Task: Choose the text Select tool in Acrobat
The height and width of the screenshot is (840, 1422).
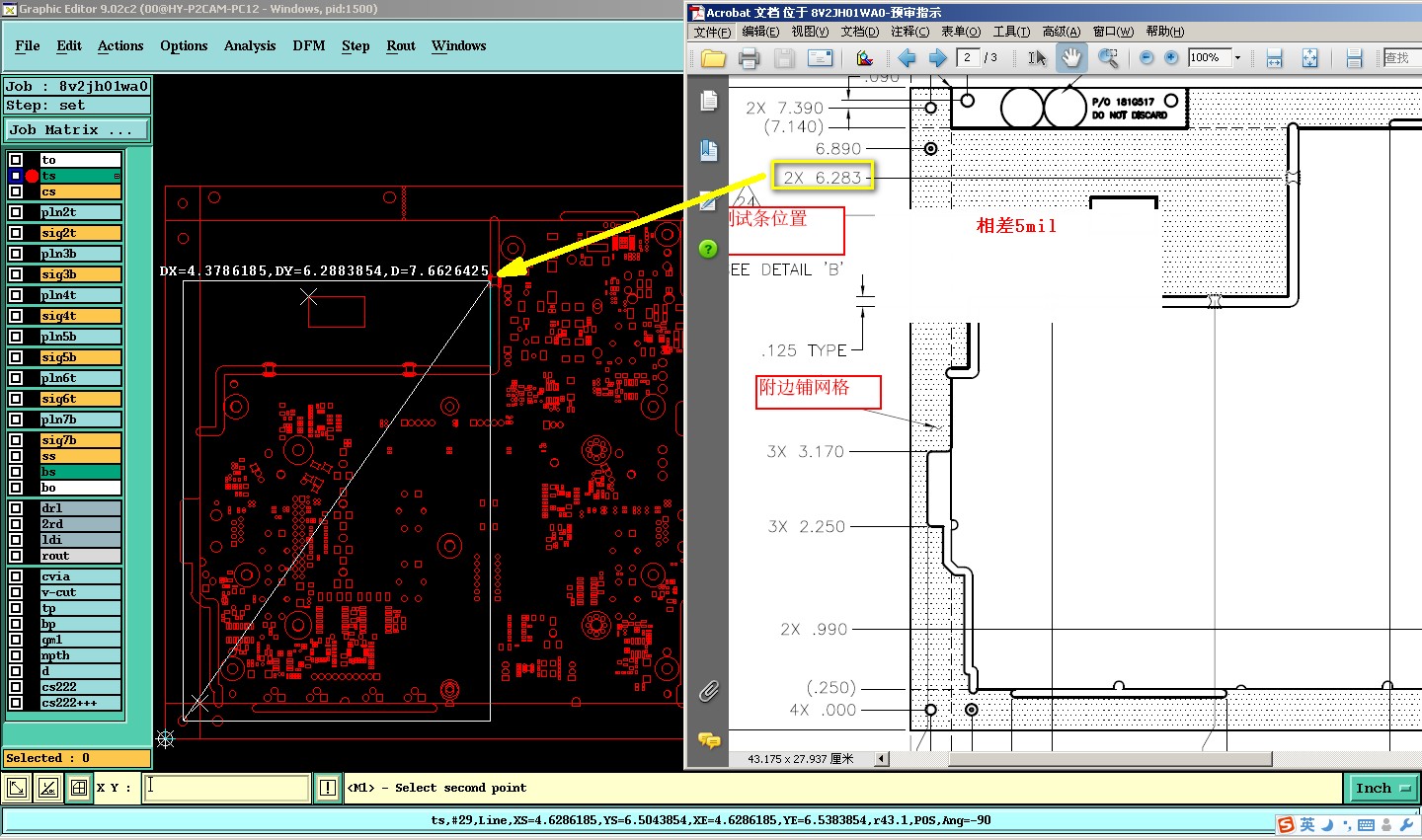Action: click(1037, 58)
